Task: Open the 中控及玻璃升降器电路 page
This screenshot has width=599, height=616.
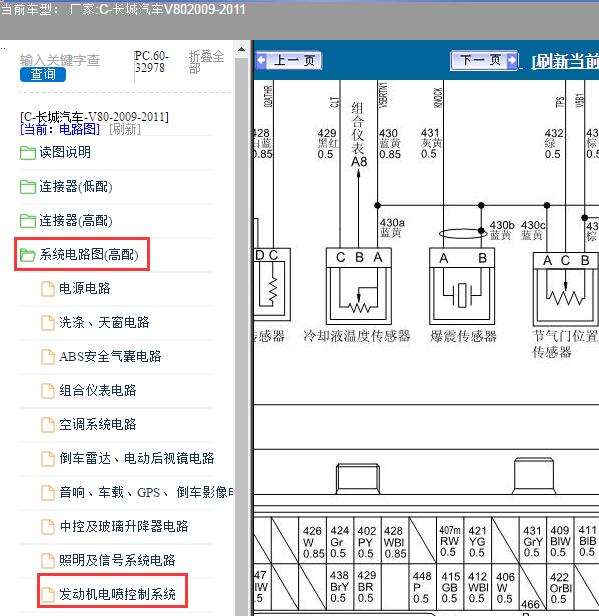Action: (x=124, y=526)
